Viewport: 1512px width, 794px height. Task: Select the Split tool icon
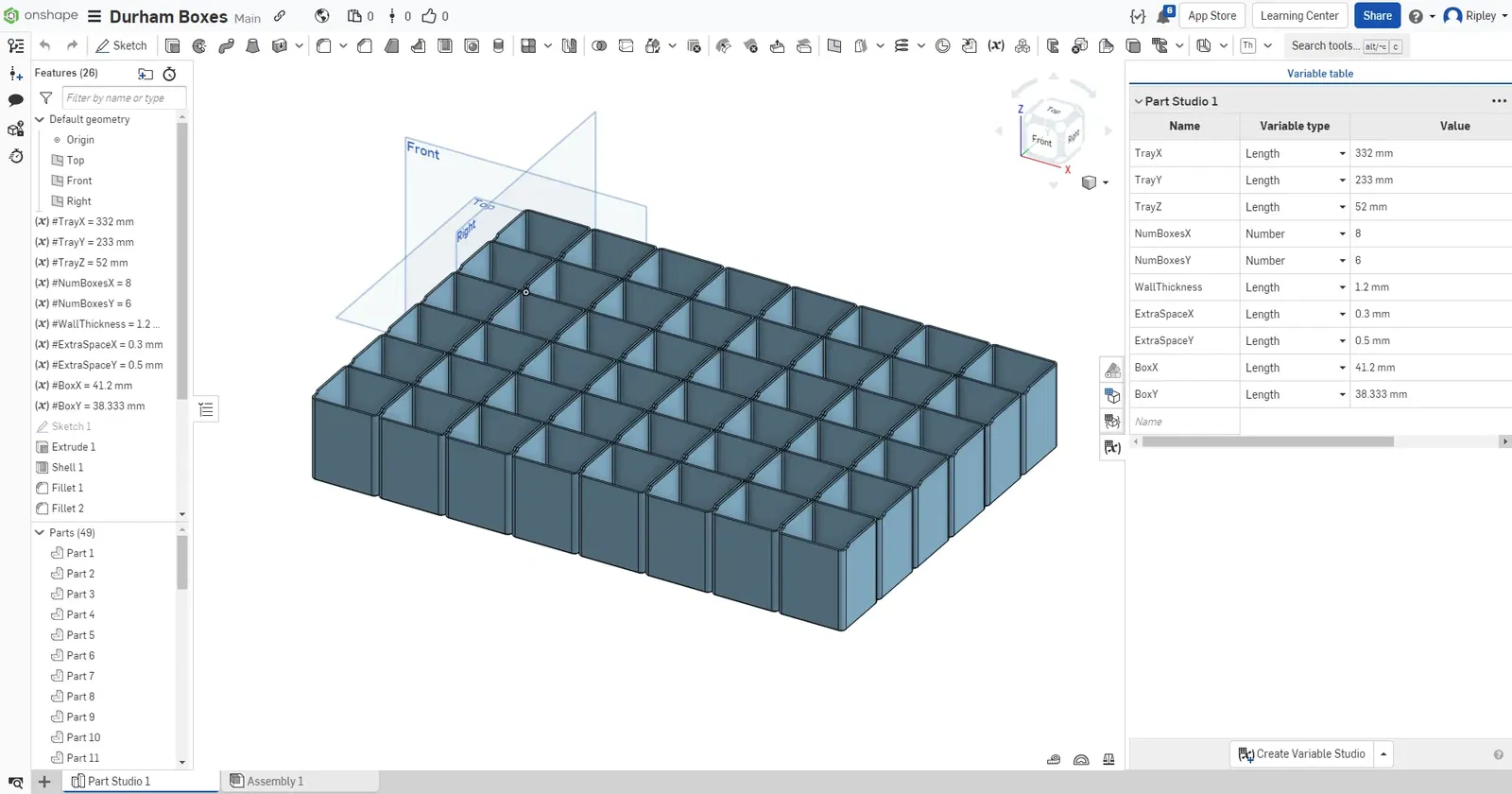(x=626, y=45)
